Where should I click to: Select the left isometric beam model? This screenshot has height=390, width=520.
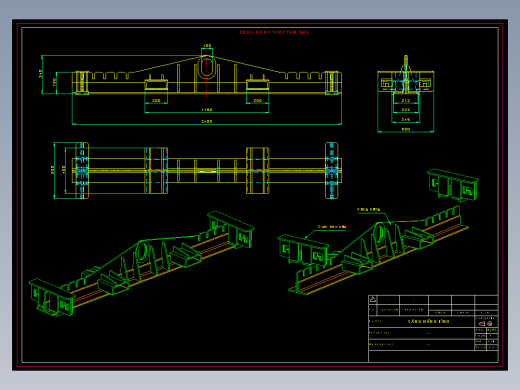coord(142,263)
